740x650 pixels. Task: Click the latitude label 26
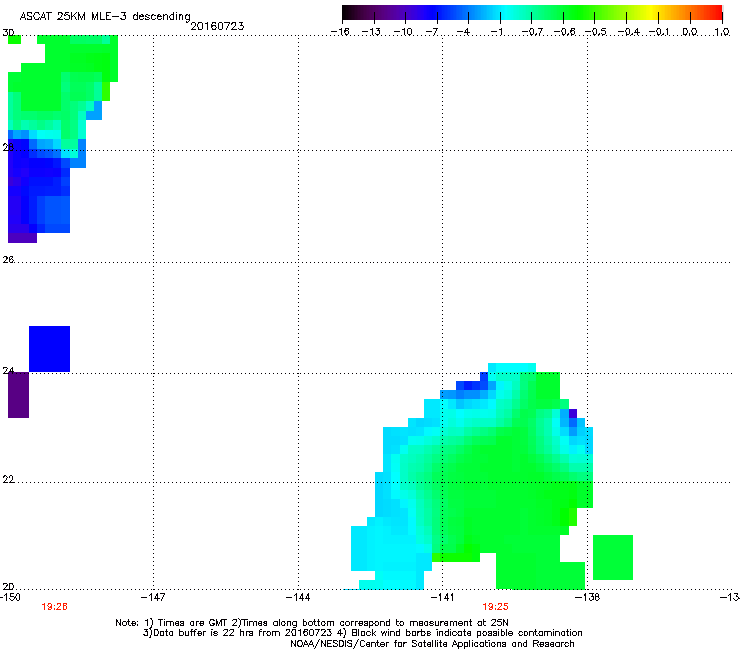point(8,260)
